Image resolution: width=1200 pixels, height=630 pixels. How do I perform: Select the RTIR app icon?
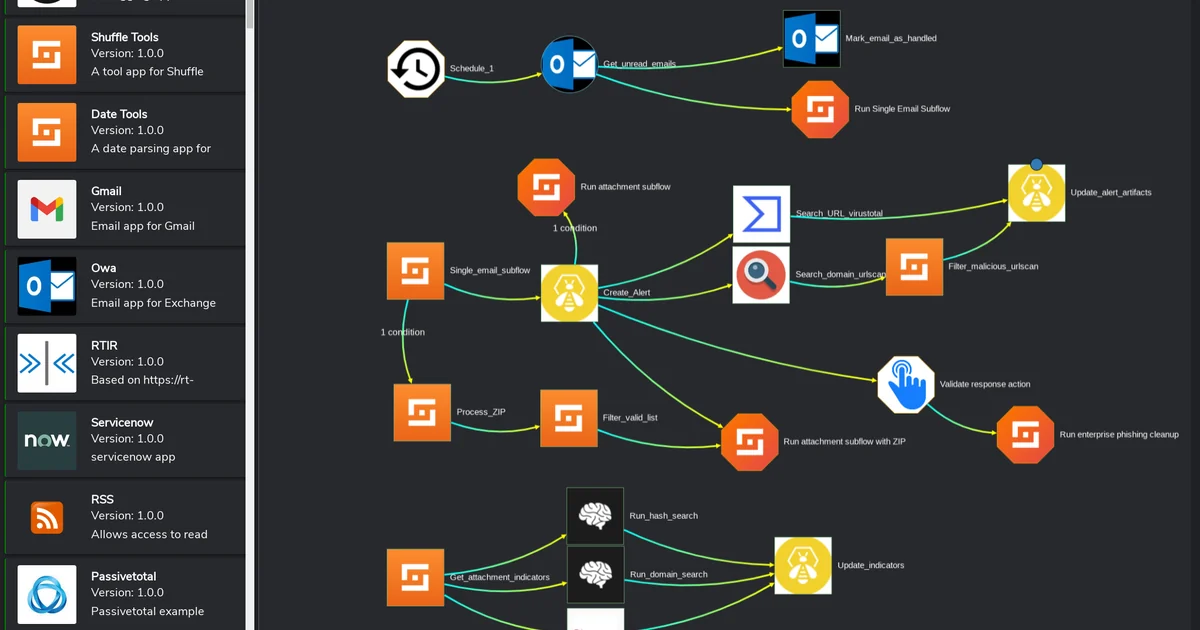[47, 363]
